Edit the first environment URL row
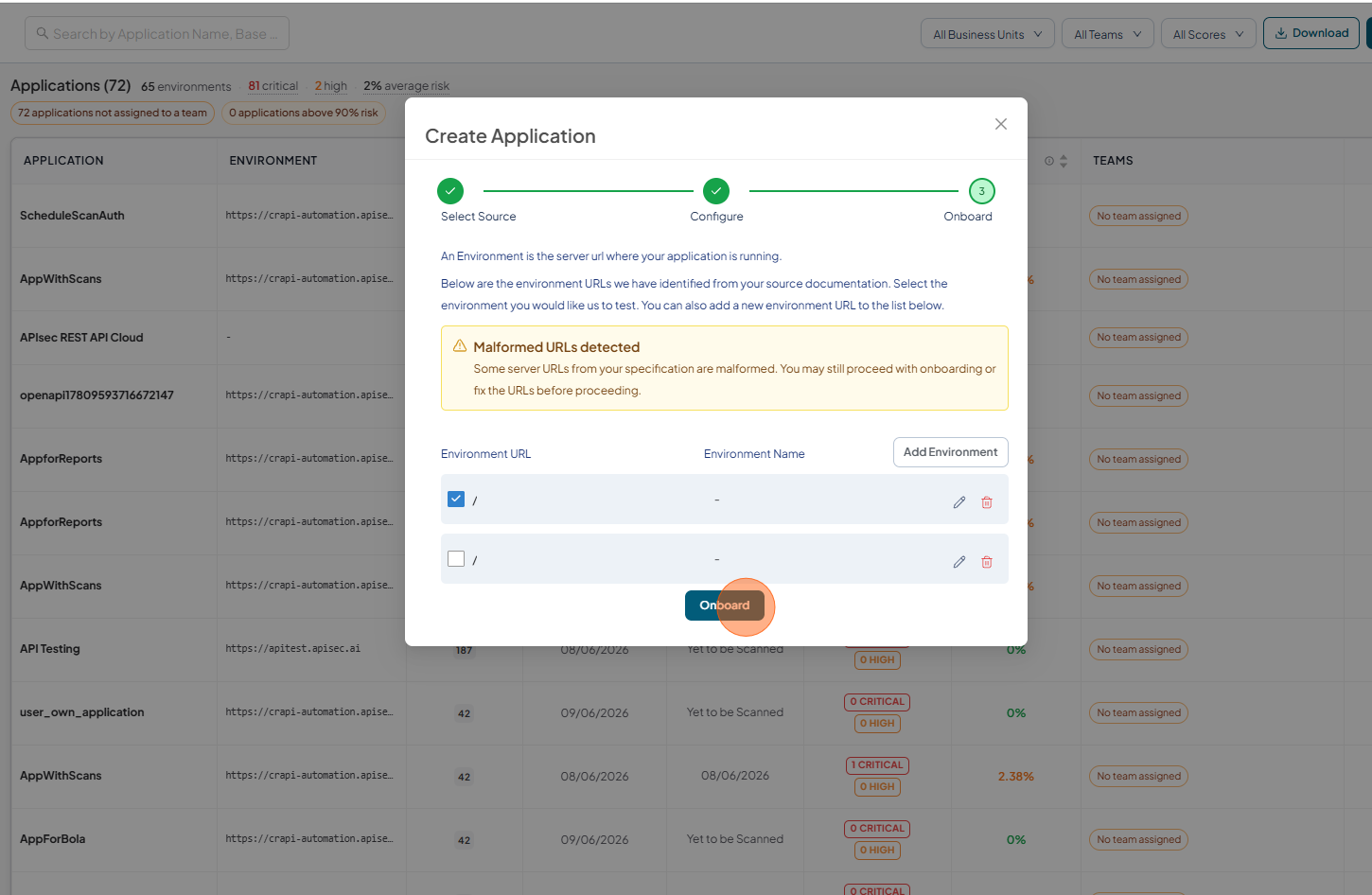The height and width of the screenshot is (895, 1372). [959, 502]
